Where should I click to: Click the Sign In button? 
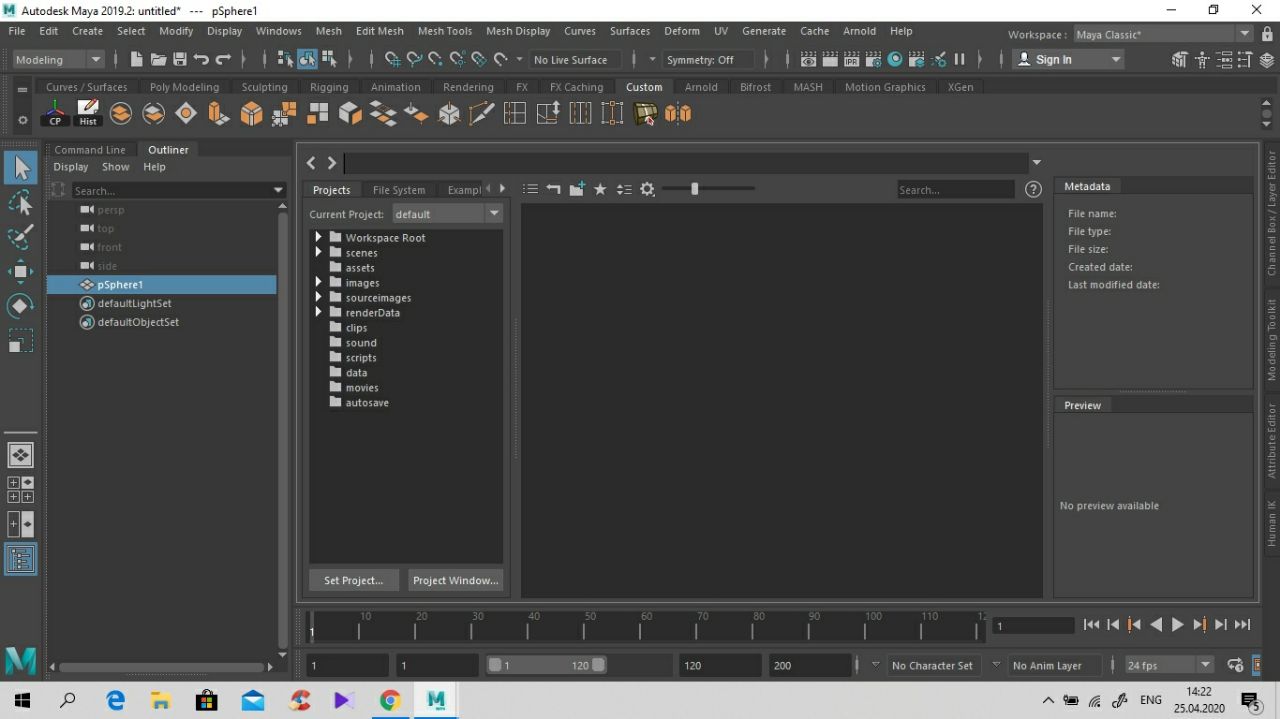click(x=1069, y=60)
